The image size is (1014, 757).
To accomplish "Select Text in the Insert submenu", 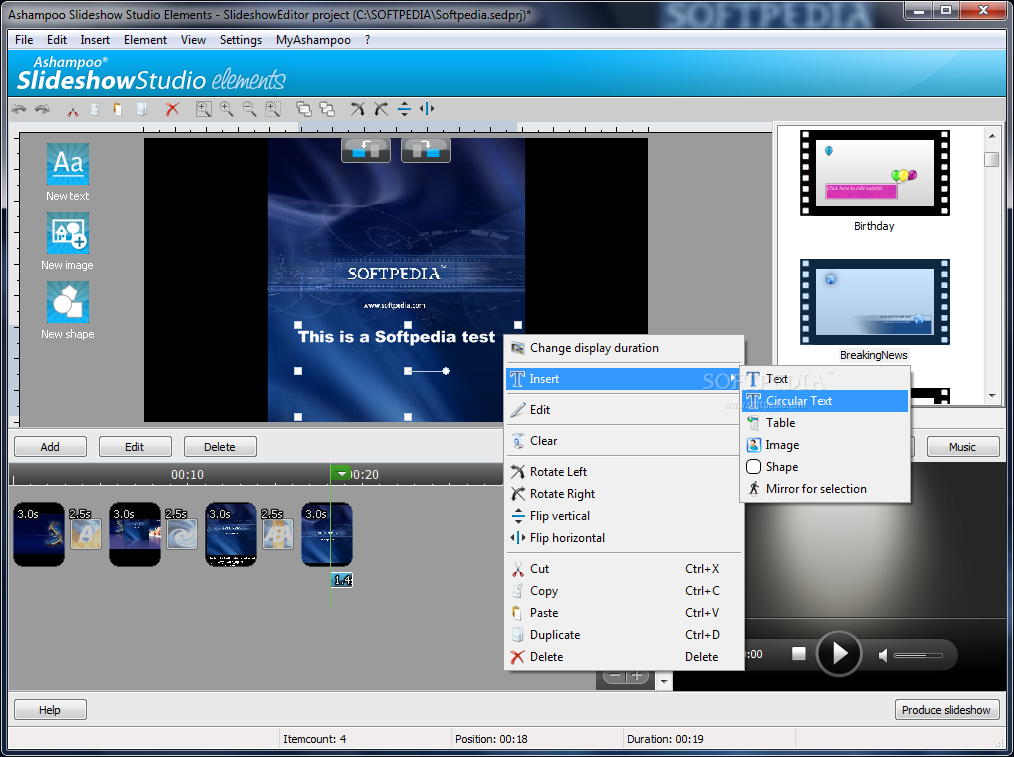I will coord(825,379).
